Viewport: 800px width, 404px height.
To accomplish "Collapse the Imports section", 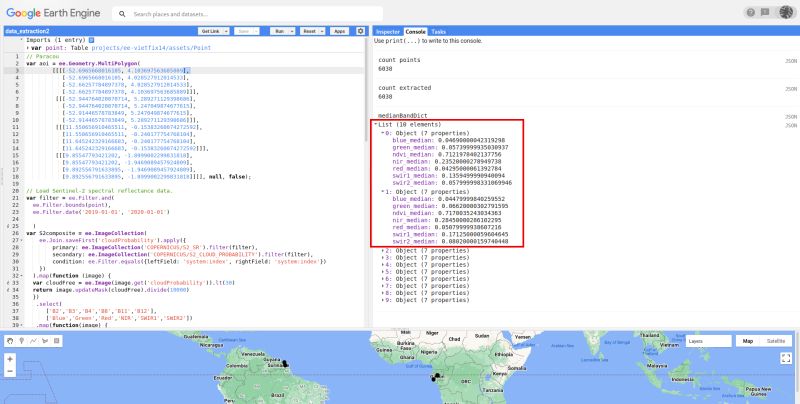I will coord(21,40).
